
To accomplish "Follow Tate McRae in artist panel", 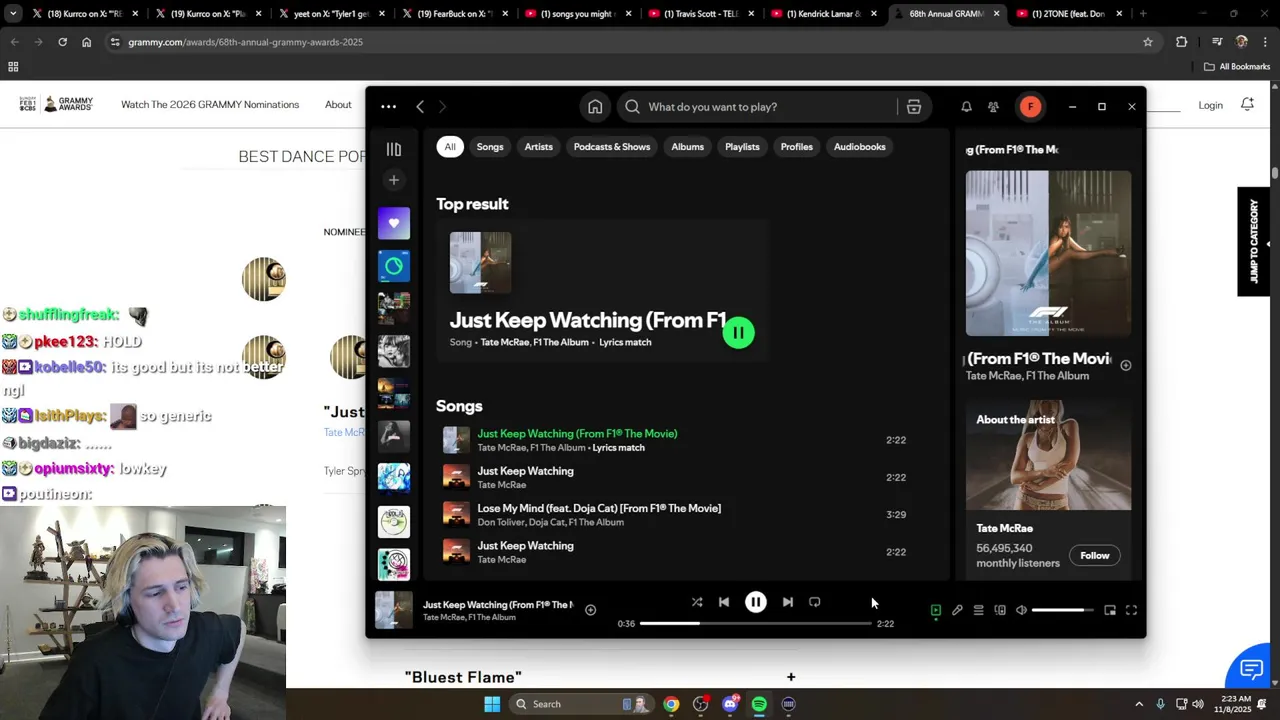I will [1095, 556].
